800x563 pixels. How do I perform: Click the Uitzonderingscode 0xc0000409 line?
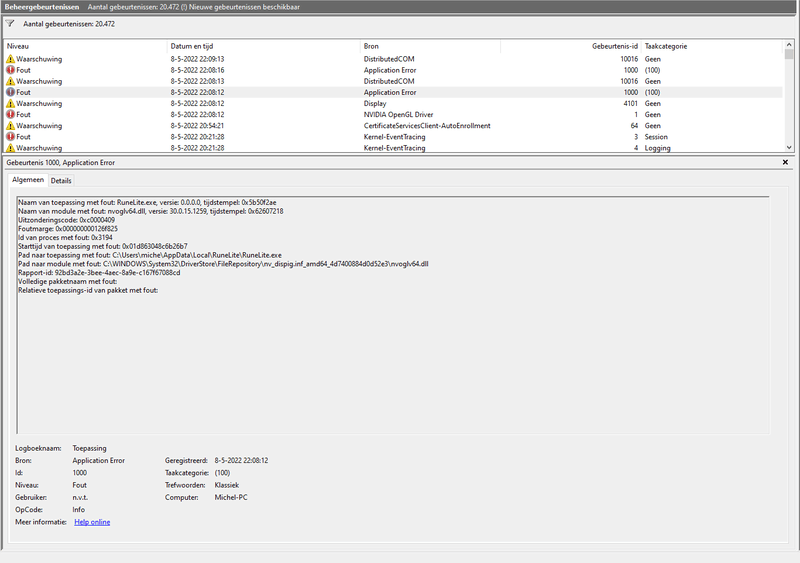pyautogui.click(x=66, y=220)
